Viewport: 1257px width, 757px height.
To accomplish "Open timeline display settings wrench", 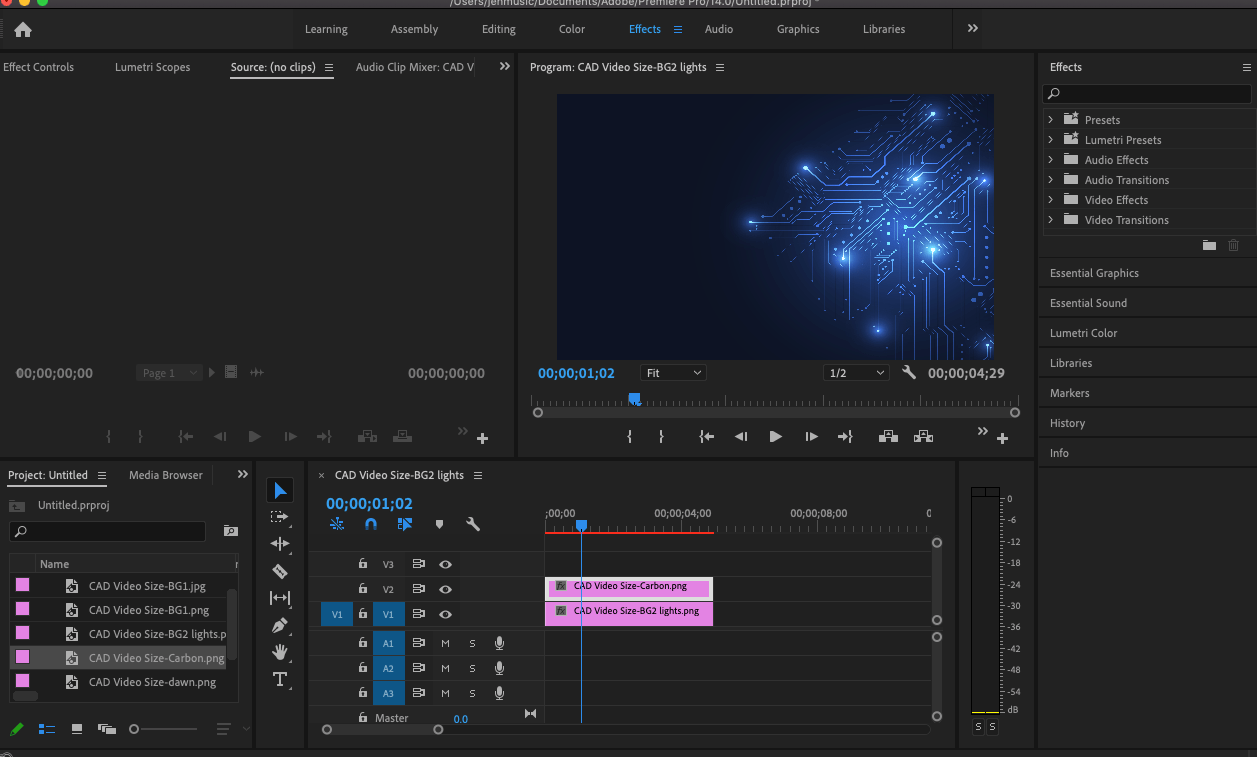I will (473, 524).
